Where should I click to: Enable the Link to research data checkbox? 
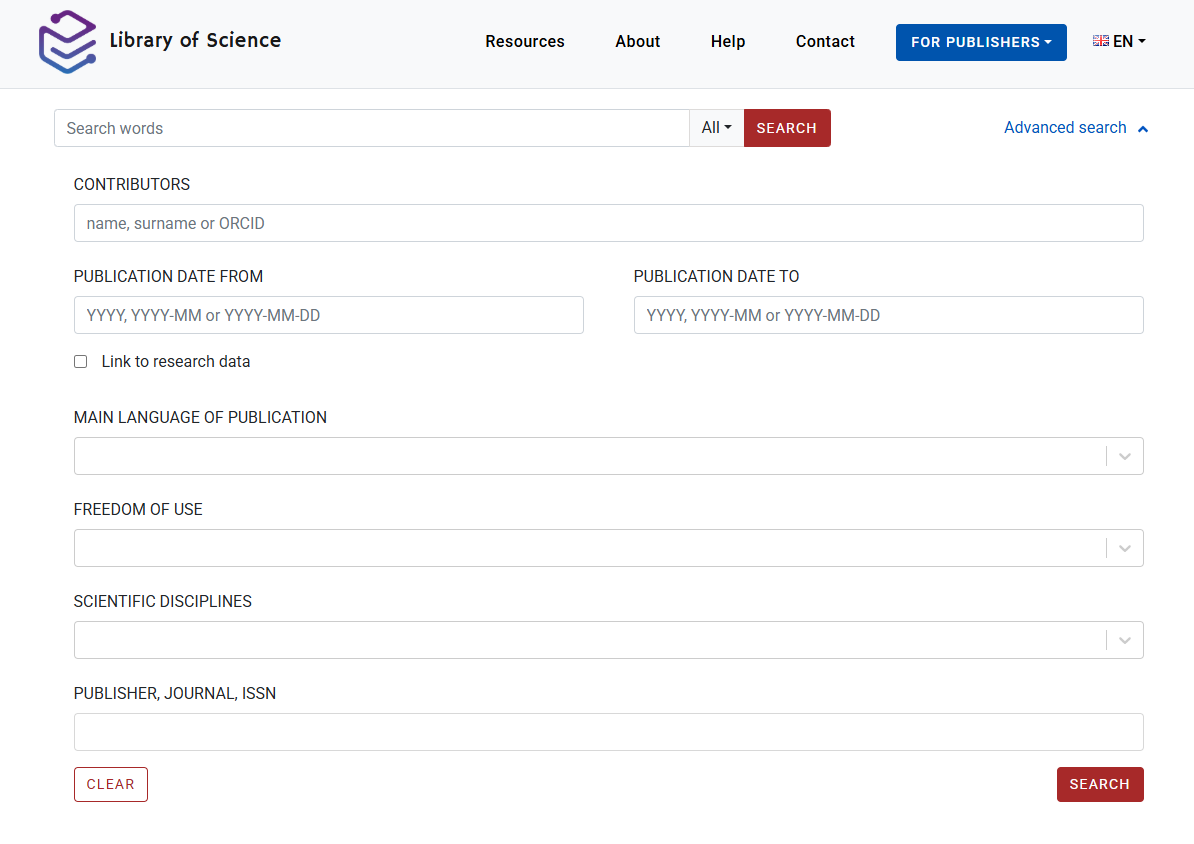point(81,362)
